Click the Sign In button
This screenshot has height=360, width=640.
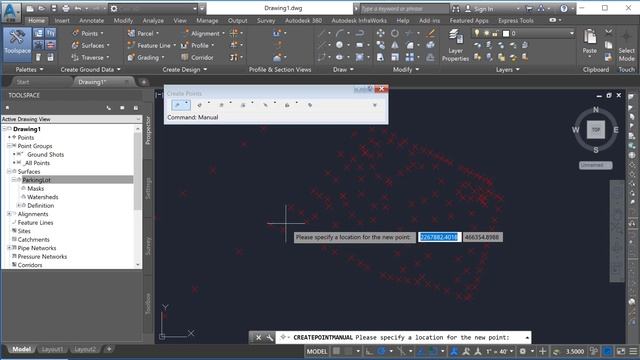[479, 9]
